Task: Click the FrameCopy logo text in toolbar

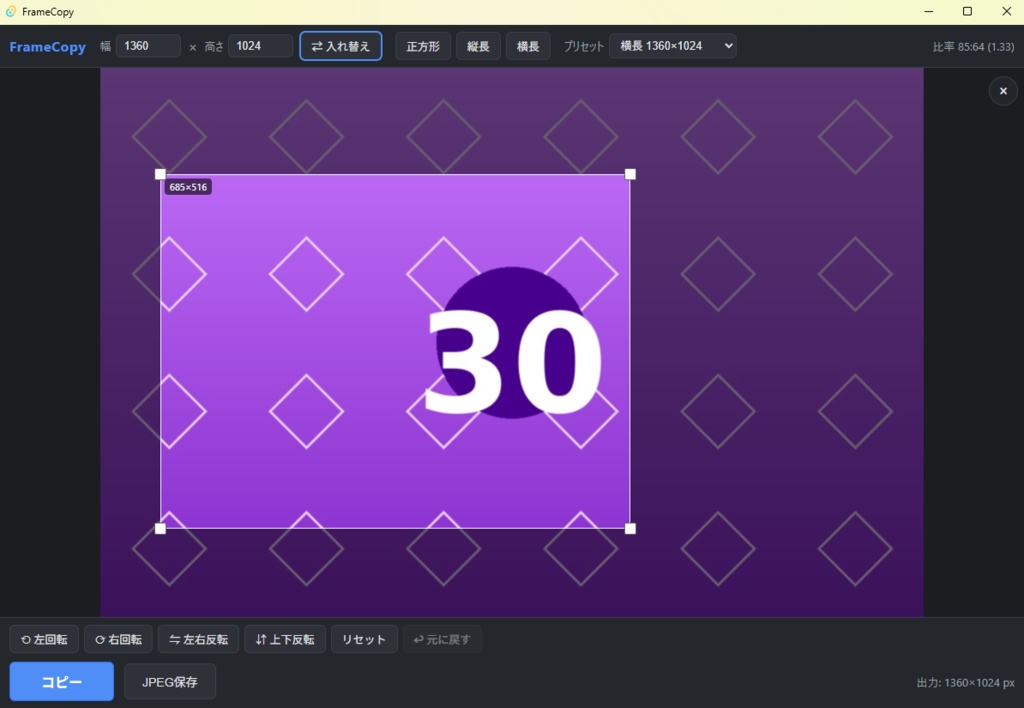Action: (48, 47)
